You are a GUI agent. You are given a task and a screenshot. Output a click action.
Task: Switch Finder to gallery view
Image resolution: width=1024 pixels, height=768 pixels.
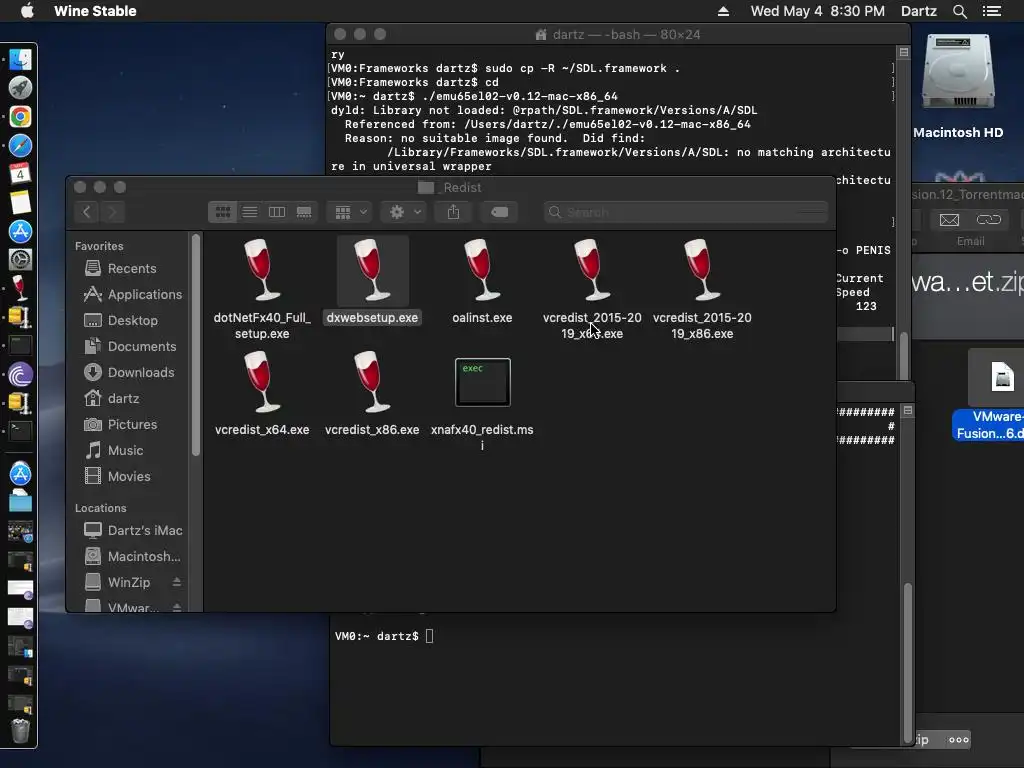(x=304, y=212)
